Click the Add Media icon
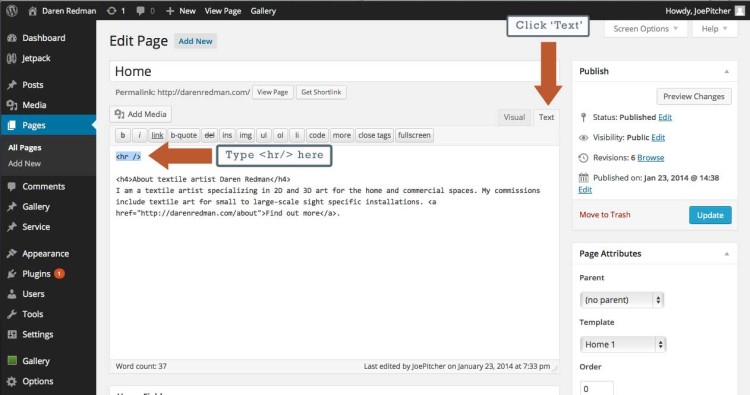Image resolution: width=750 pixels, height=395 pixels. 120,114
